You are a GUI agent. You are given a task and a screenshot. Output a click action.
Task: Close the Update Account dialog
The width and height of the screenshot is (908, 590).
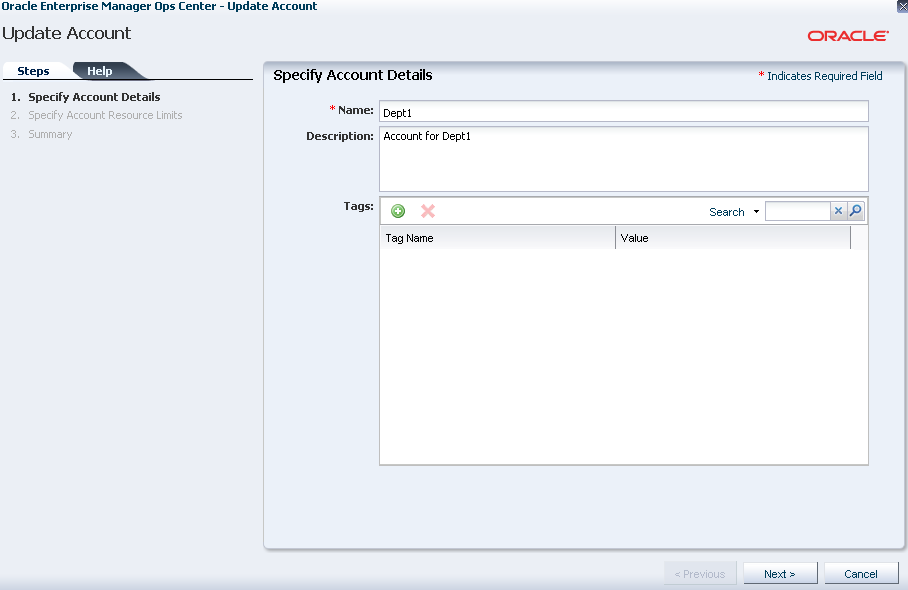pos(902,6)
